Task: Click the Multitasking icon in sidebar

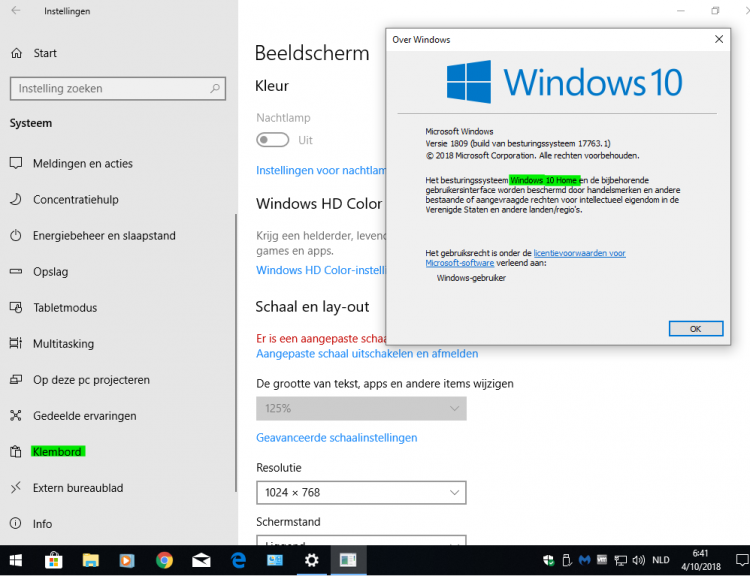Action: click(15, 343)
